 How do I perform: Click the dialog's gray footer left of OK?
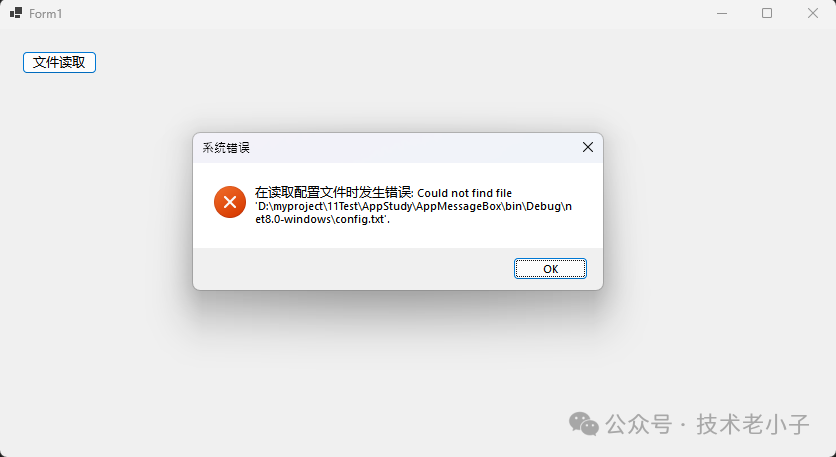[x=352, y=269]
